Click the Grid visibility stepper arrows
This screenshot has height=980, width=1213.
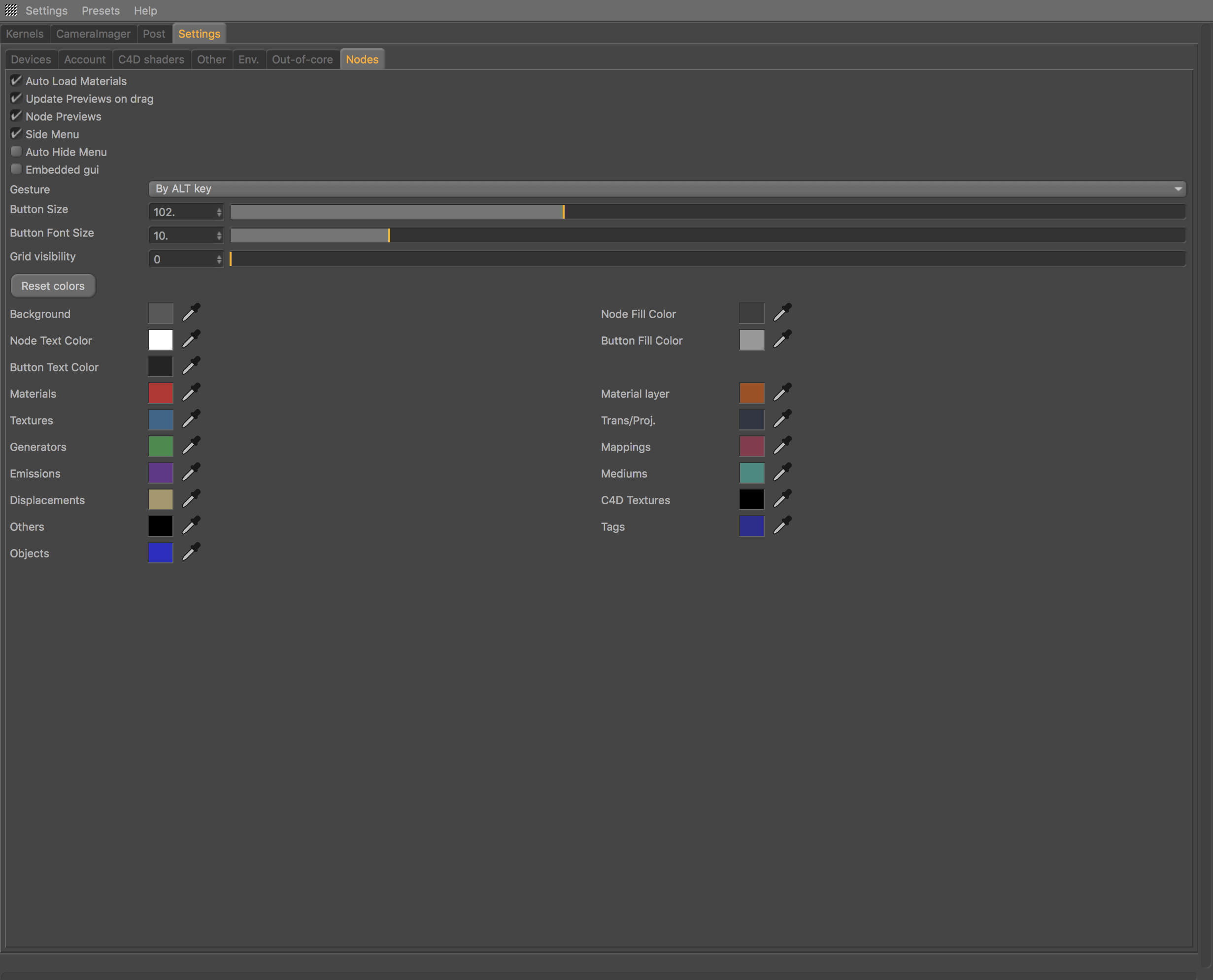pos(219,259)
